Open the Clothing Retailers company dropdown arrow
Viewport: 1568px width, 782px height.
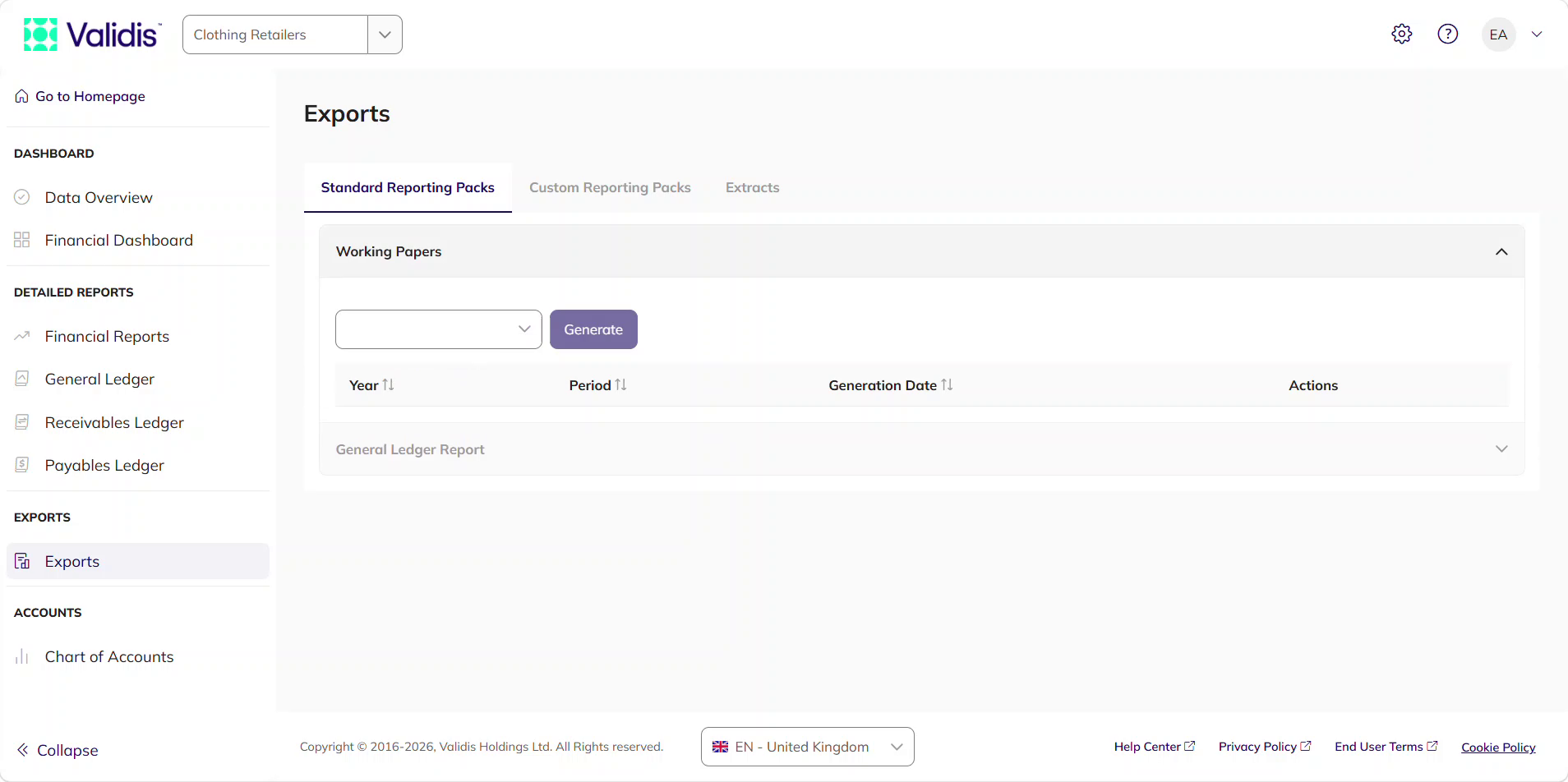click(385, 34)
